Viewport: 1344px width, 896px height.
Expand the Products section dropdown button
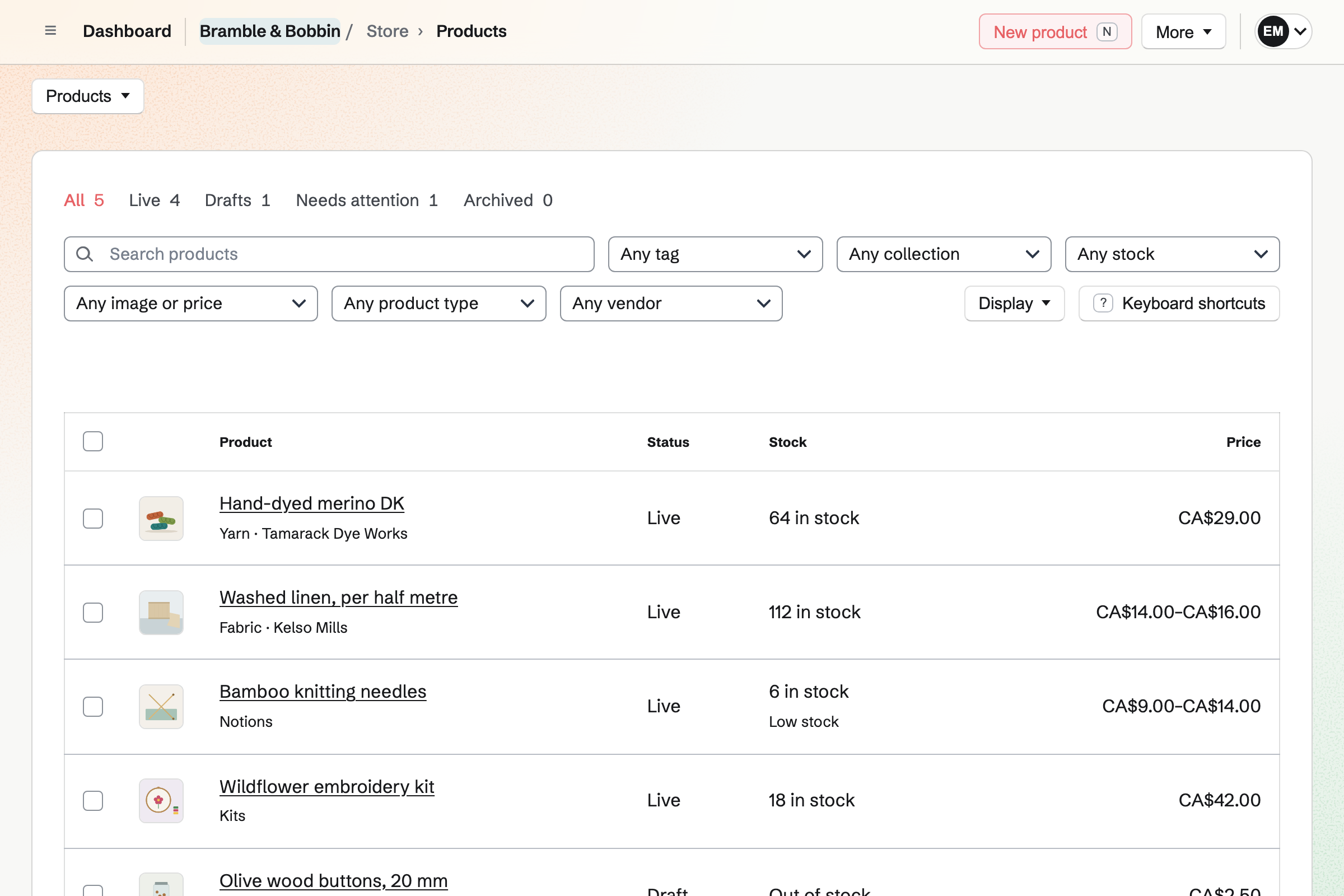coord(87,96)
